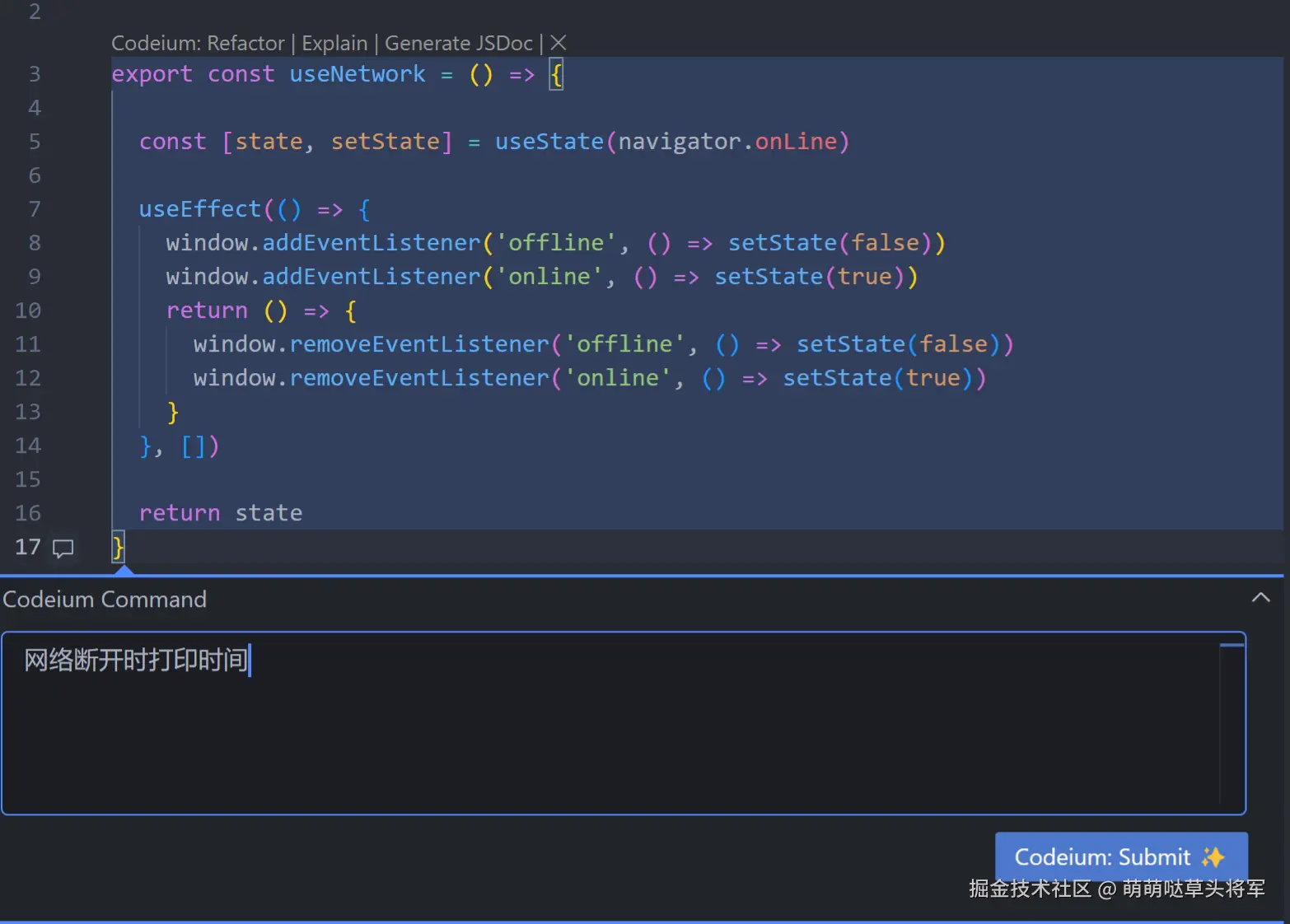Focus the Codeium Command text input
Viewport: 1290px width, 924px height.
click(x=624, y=723)
